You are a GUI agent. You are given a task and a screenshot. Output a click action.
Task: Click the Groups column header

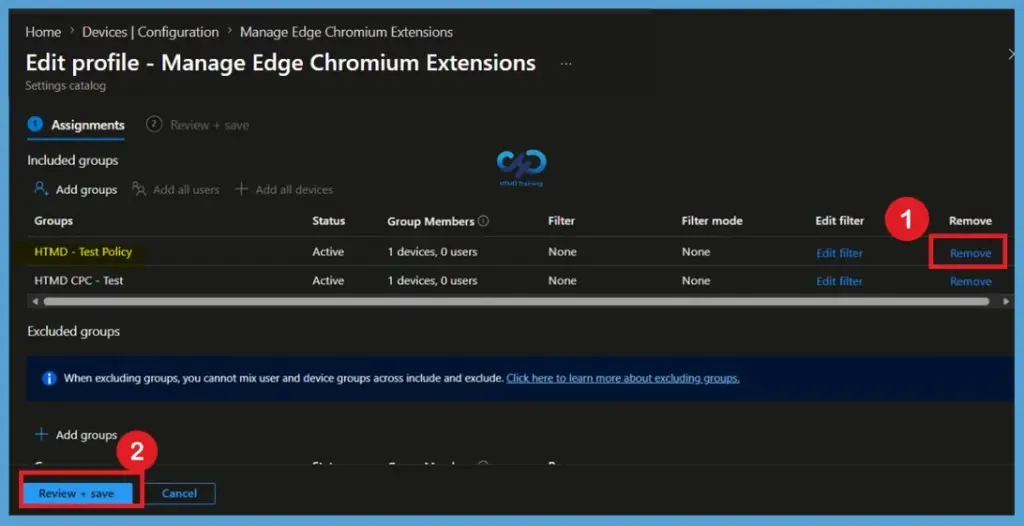(54, 221)
